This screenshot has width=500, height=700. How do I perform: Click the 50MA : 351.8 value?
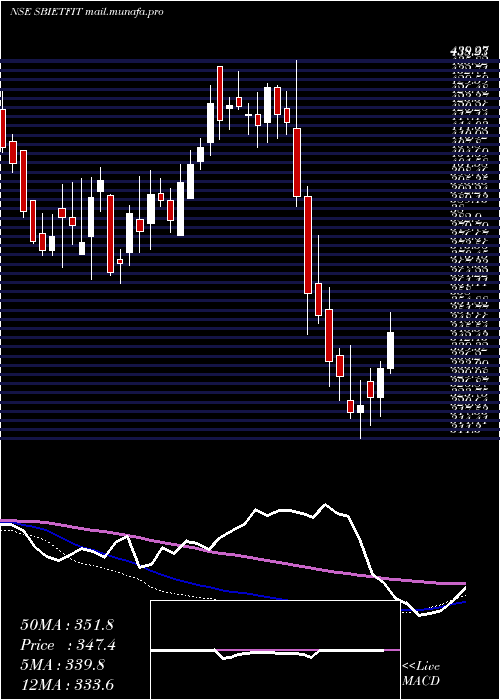[65, 625]
